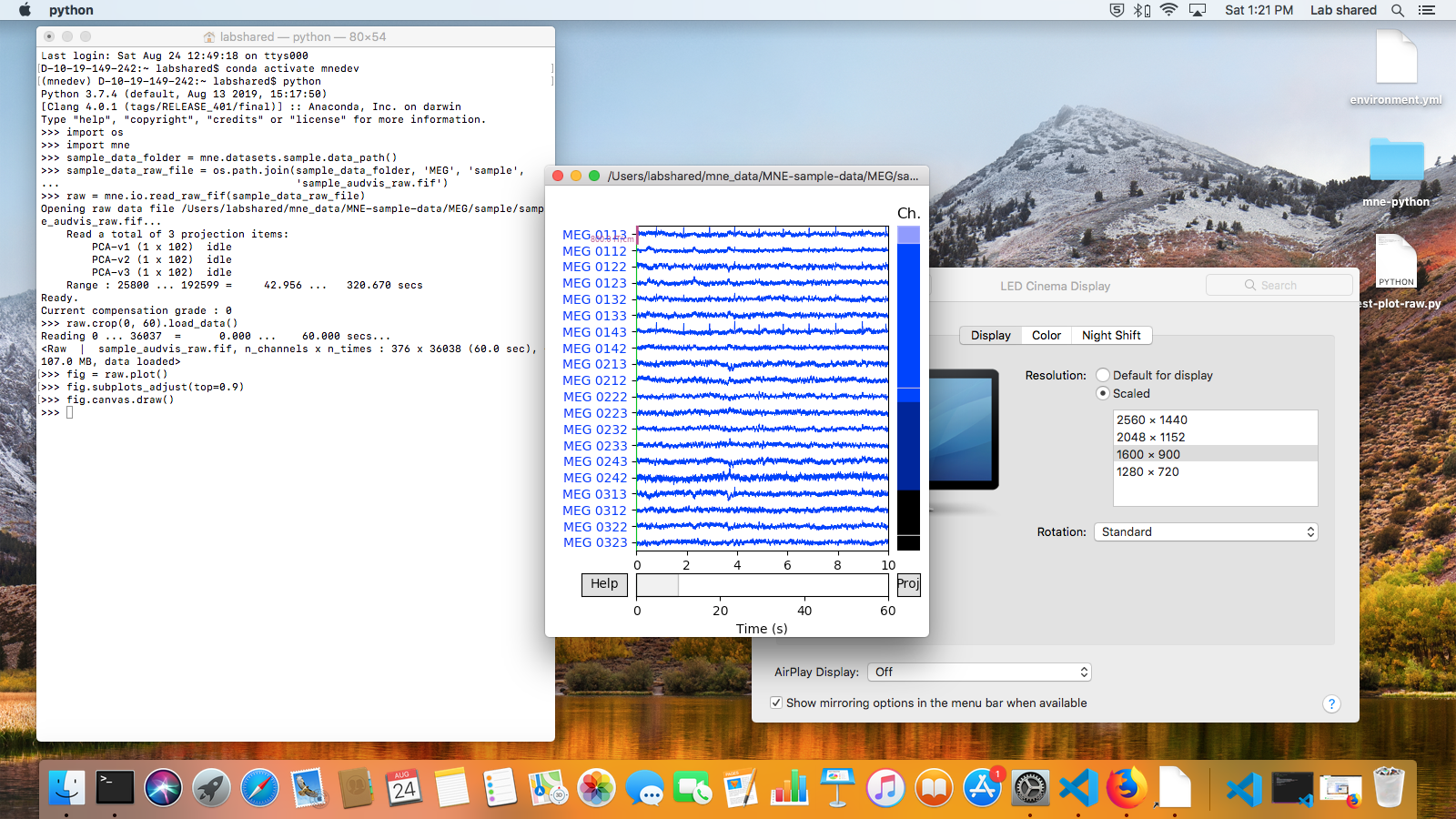
Task: Select the Scaled resolution option
Action: [1103, 393]
